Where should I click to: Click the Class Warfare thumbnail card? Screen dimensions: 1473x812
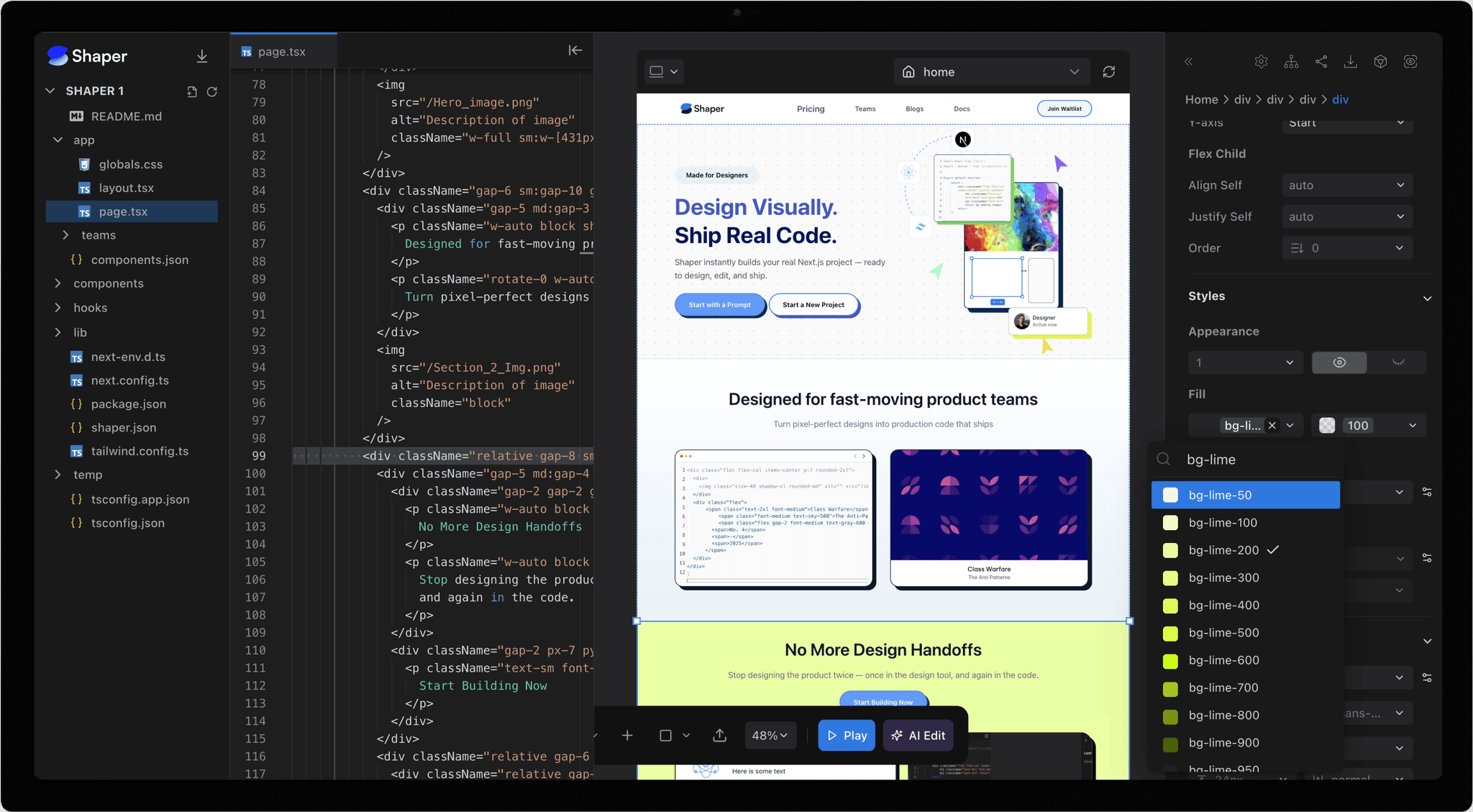click(x=990, y=519)
